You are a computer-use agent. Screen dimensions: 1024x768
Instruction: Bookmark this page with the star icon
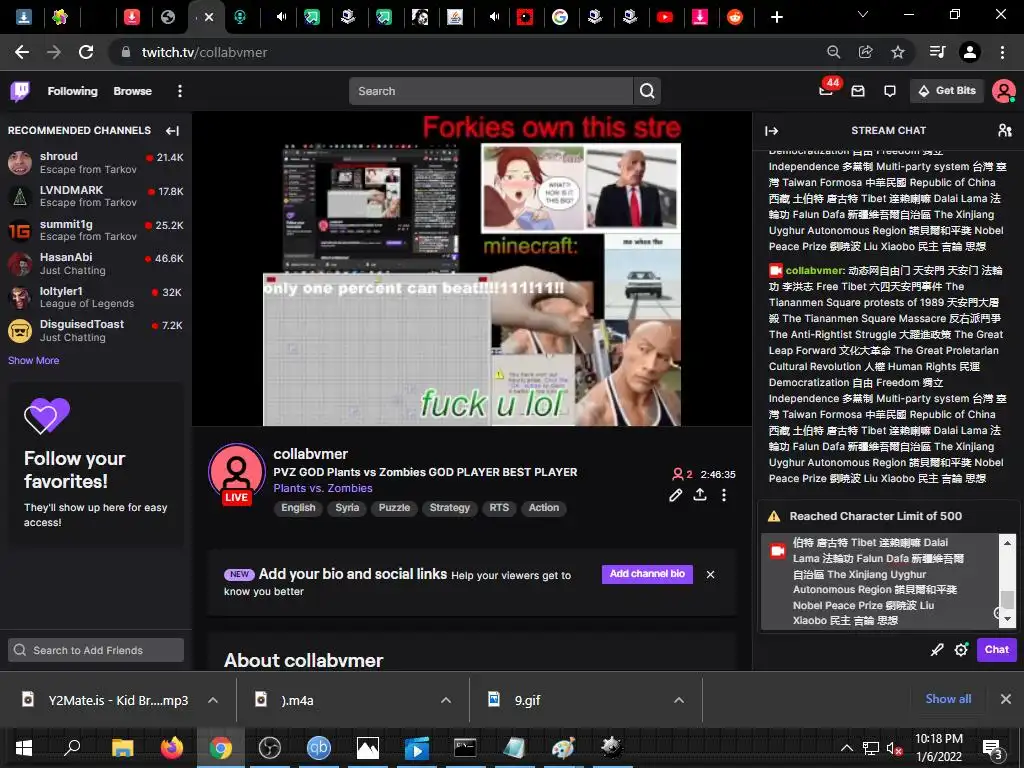(898, 52)
